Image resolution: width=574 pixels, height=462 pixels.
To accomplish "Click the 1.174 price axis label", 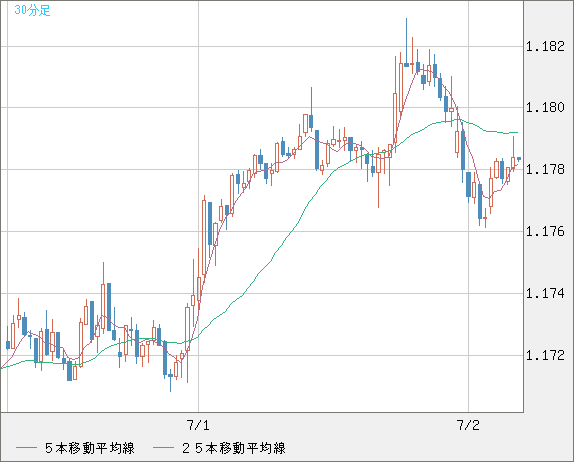I will coord(545,293).
